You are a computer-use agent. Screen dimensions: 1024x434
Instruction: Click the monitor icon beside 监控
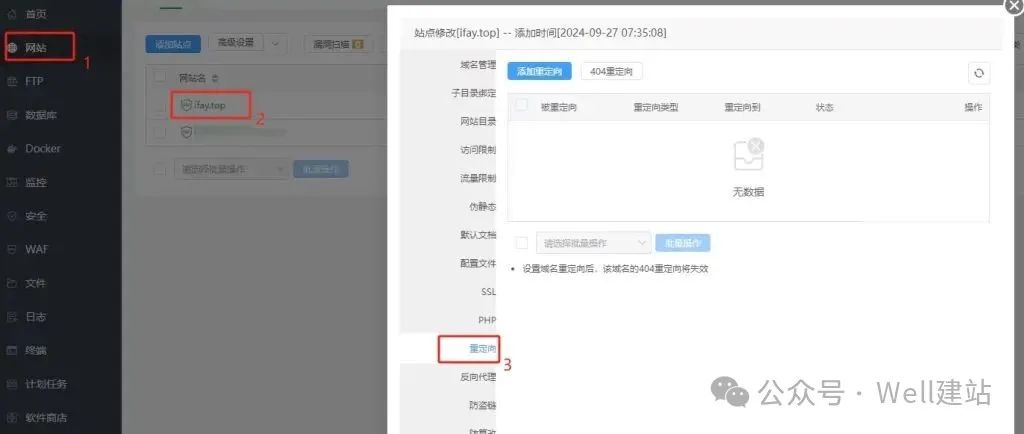pyautogui.click(x=12, y=183)
